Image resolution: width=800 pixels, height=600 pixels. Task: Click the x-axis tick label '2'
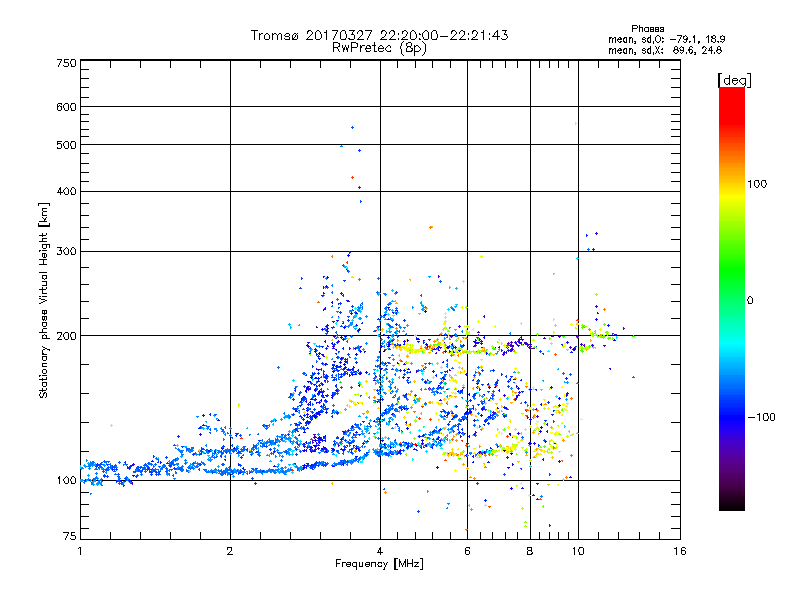tap(230, 551)
